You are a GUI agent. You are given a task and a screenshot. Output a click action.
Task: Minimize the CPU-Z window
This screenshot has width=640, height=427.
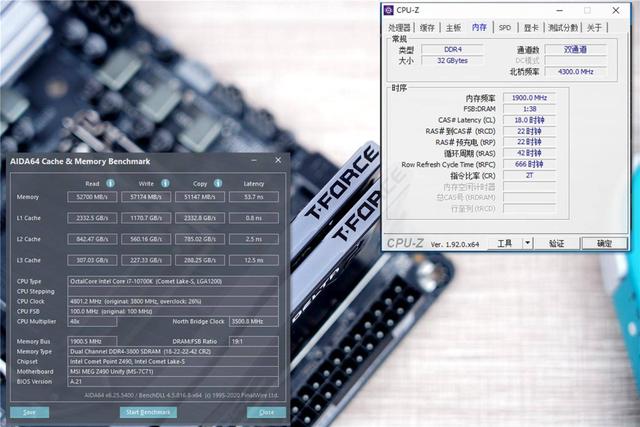560,11
